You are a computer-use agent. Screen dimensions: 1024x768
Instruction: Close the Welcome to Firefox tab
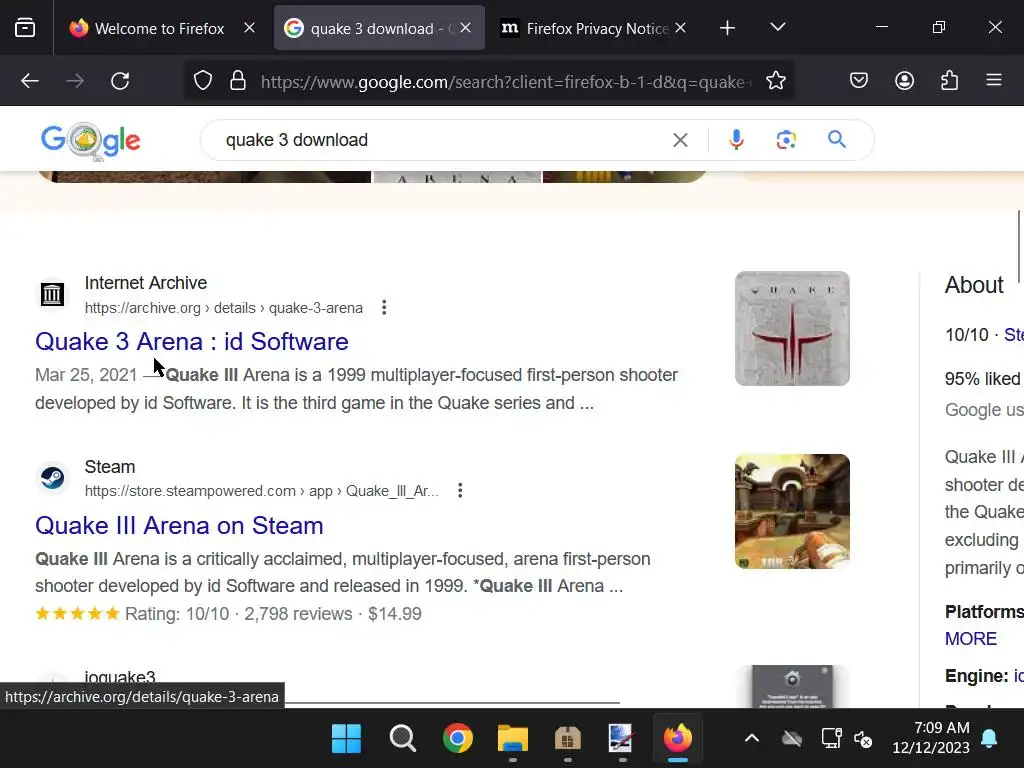pyautogui.click(x=249, y=28)
